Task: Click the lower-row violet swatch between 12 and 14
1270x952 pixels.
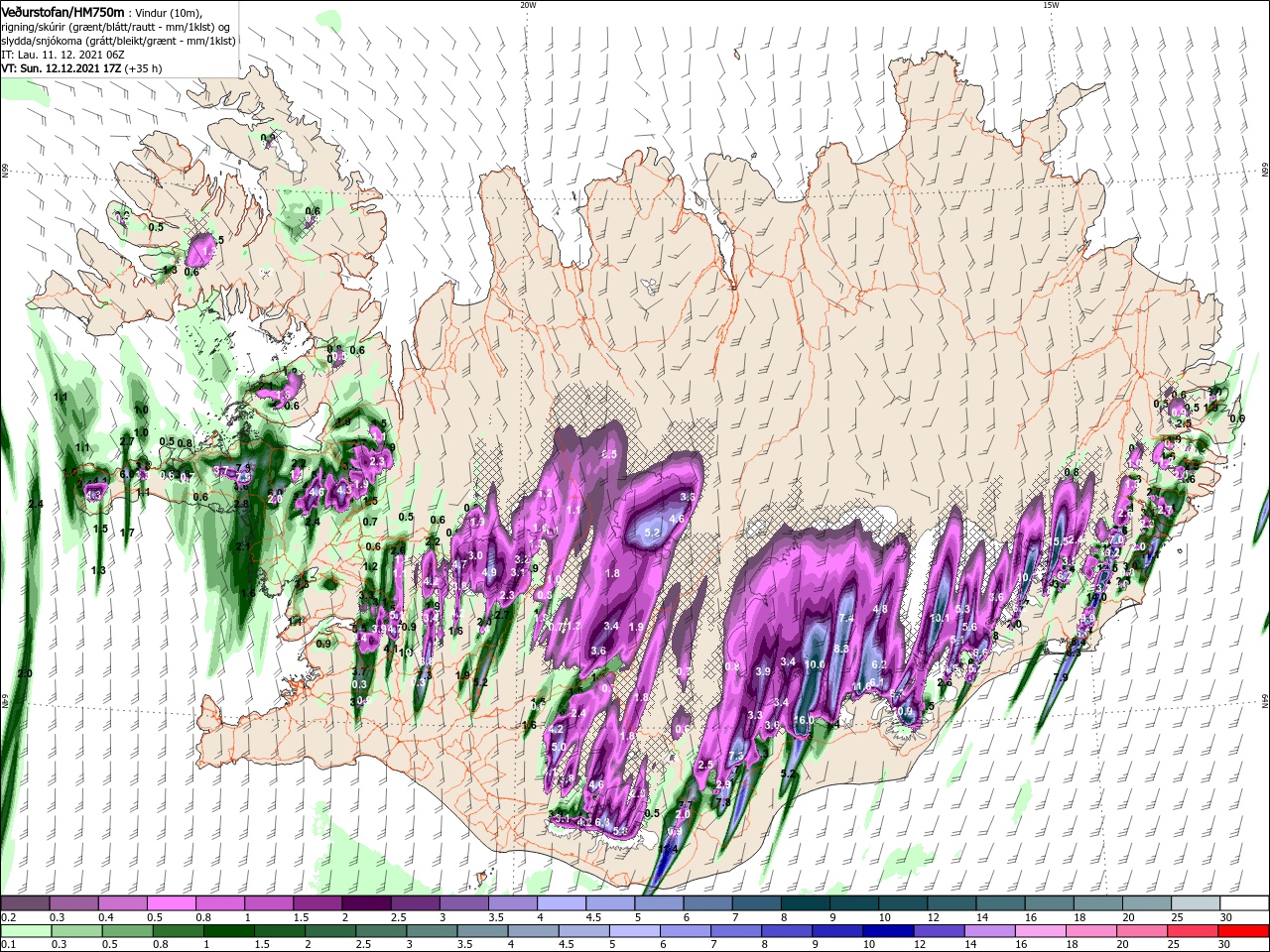Action: click(x=939, y=931)
